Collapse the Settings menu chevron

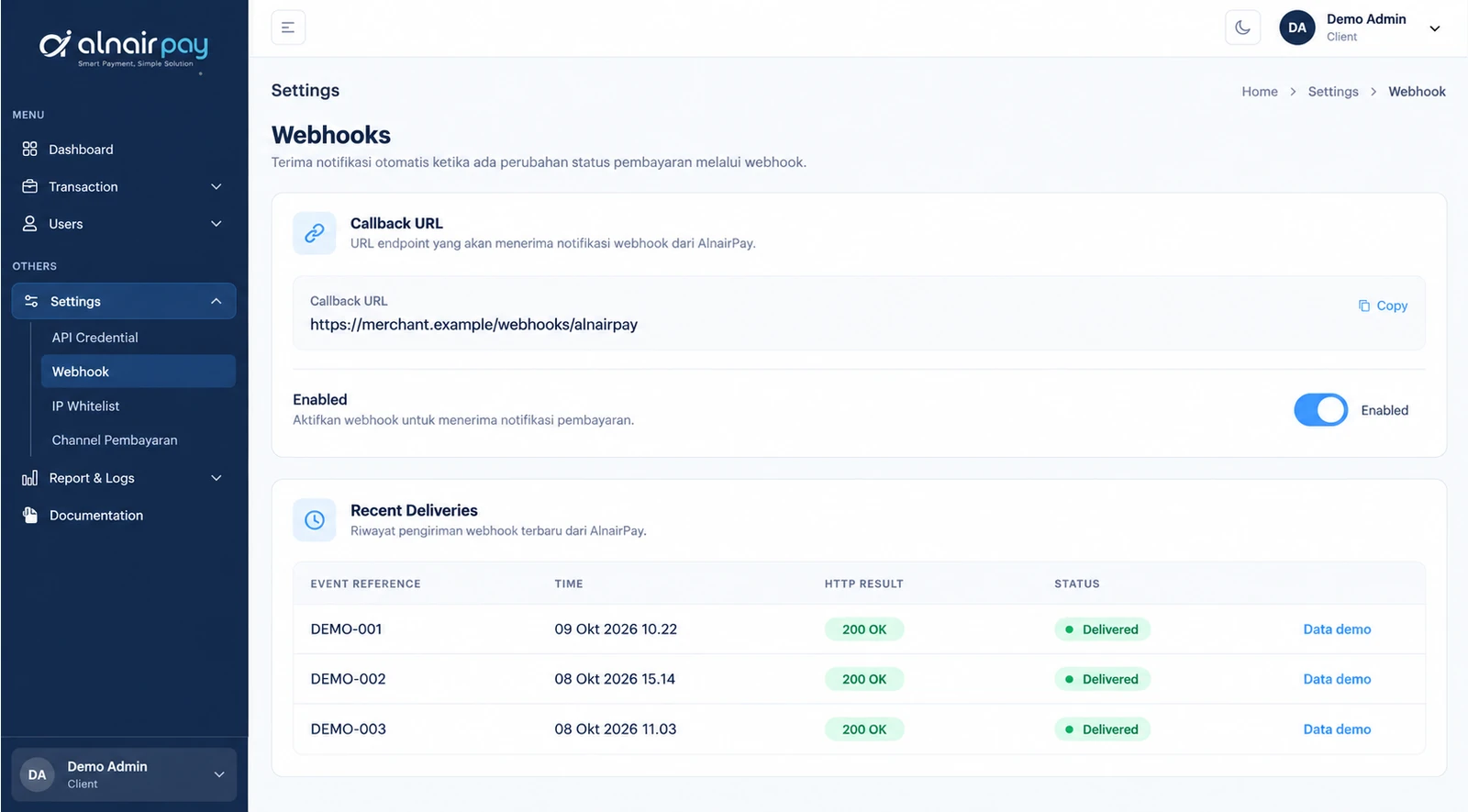pos(217,301)
